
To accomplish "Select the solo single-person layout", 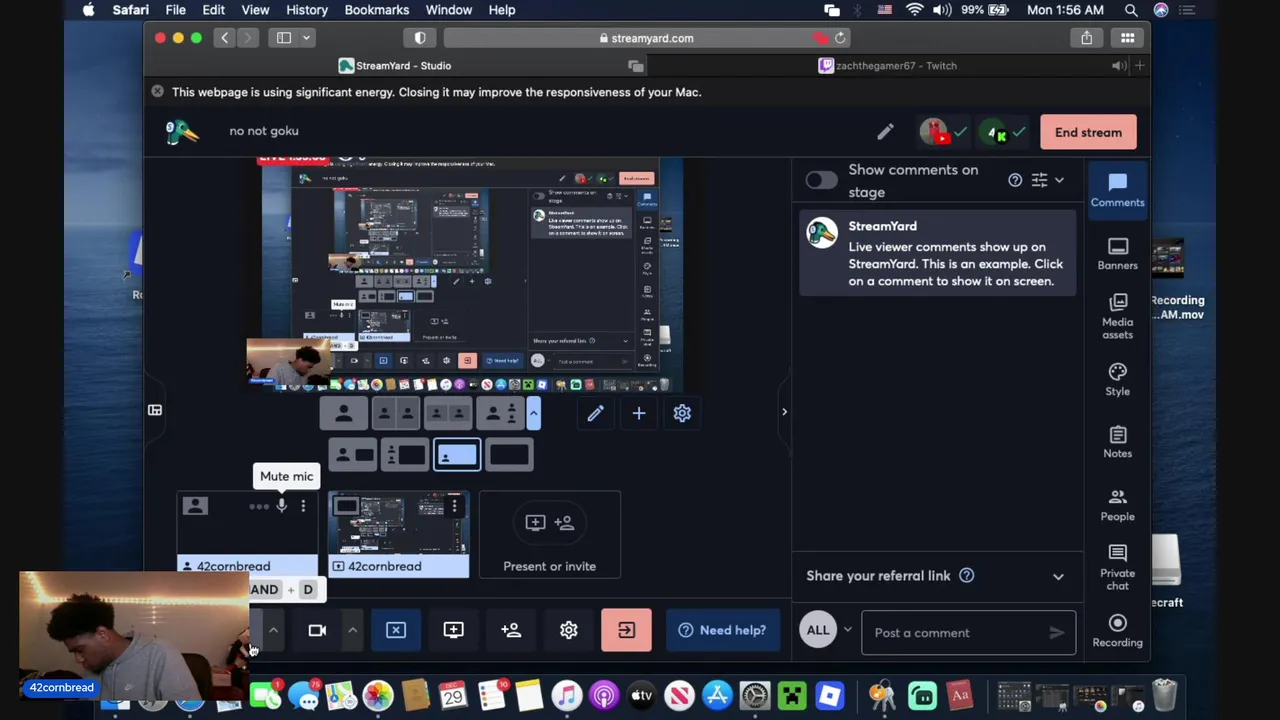I will pyautogui.click(x=343, y=413).
